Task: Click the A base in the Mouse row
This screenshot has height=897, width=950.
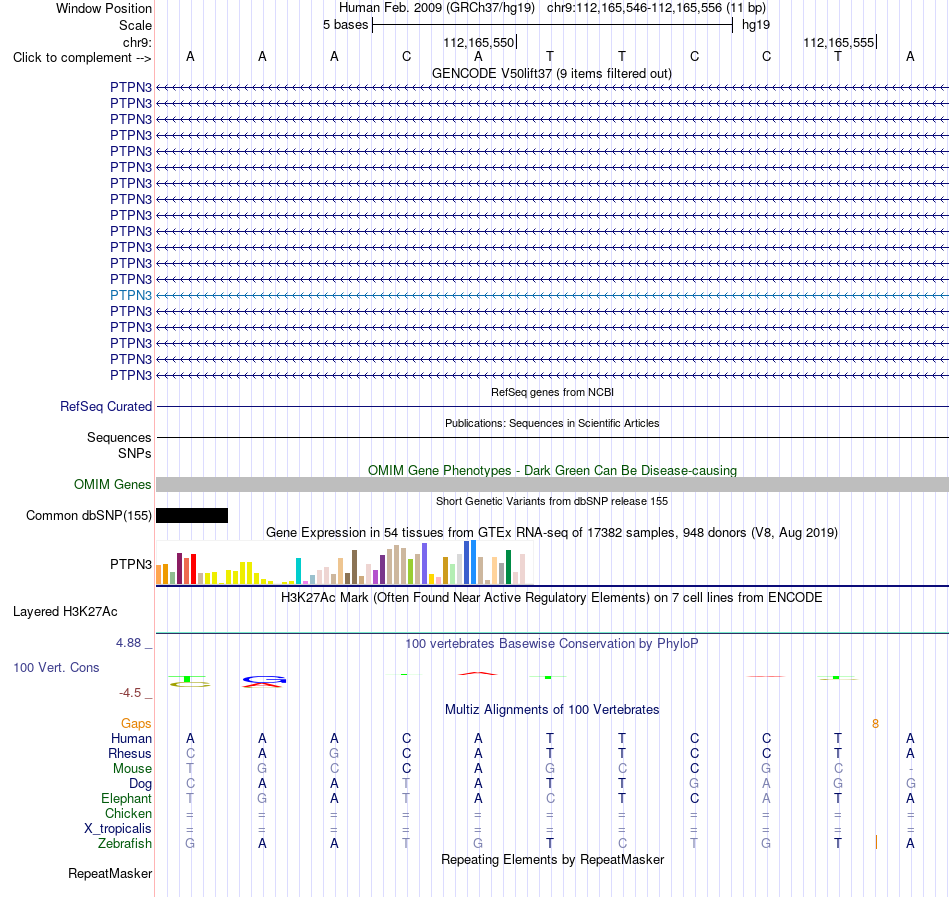Action: tap(478, 769)
